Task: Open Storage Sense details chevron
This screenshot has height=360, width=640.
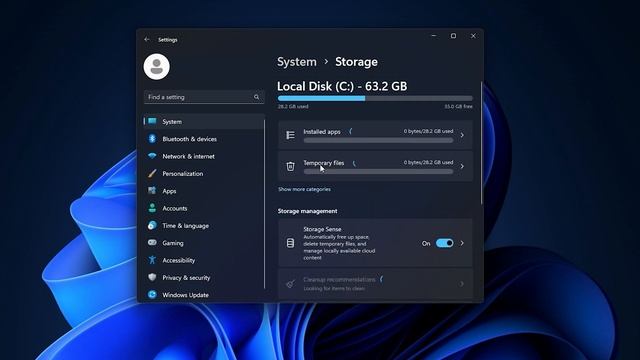Action: tap(462, 243)
